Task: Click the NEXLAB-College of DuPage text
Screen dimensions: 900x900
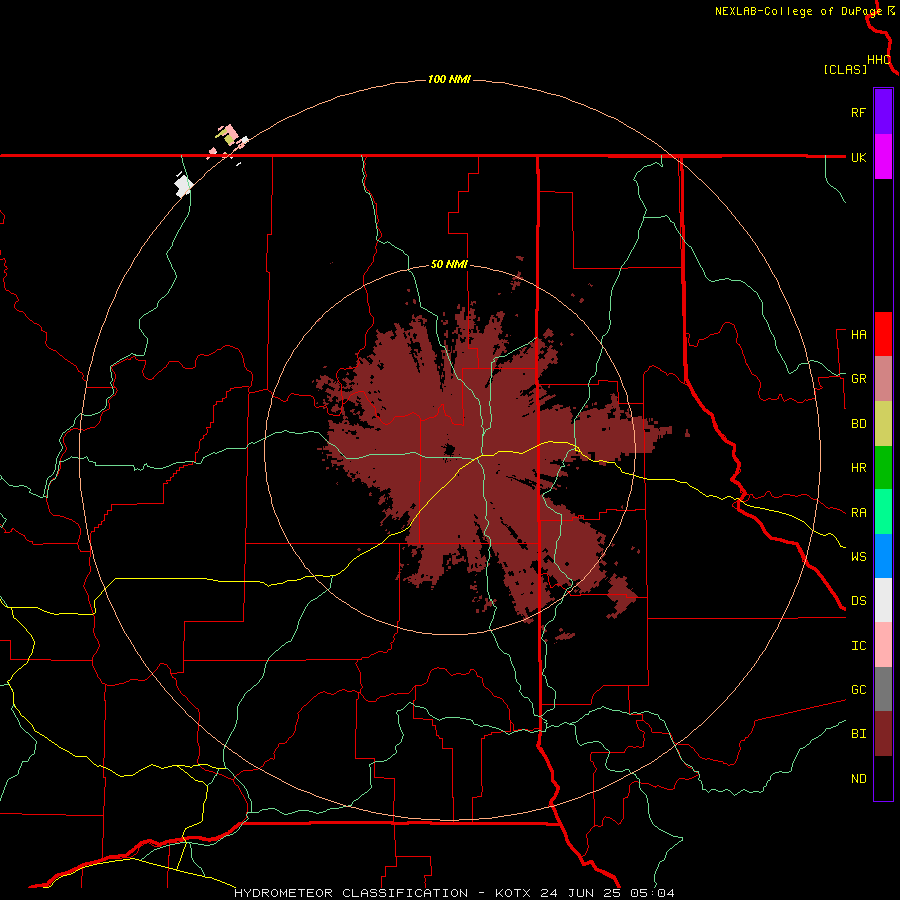Action: pos(798,11)
